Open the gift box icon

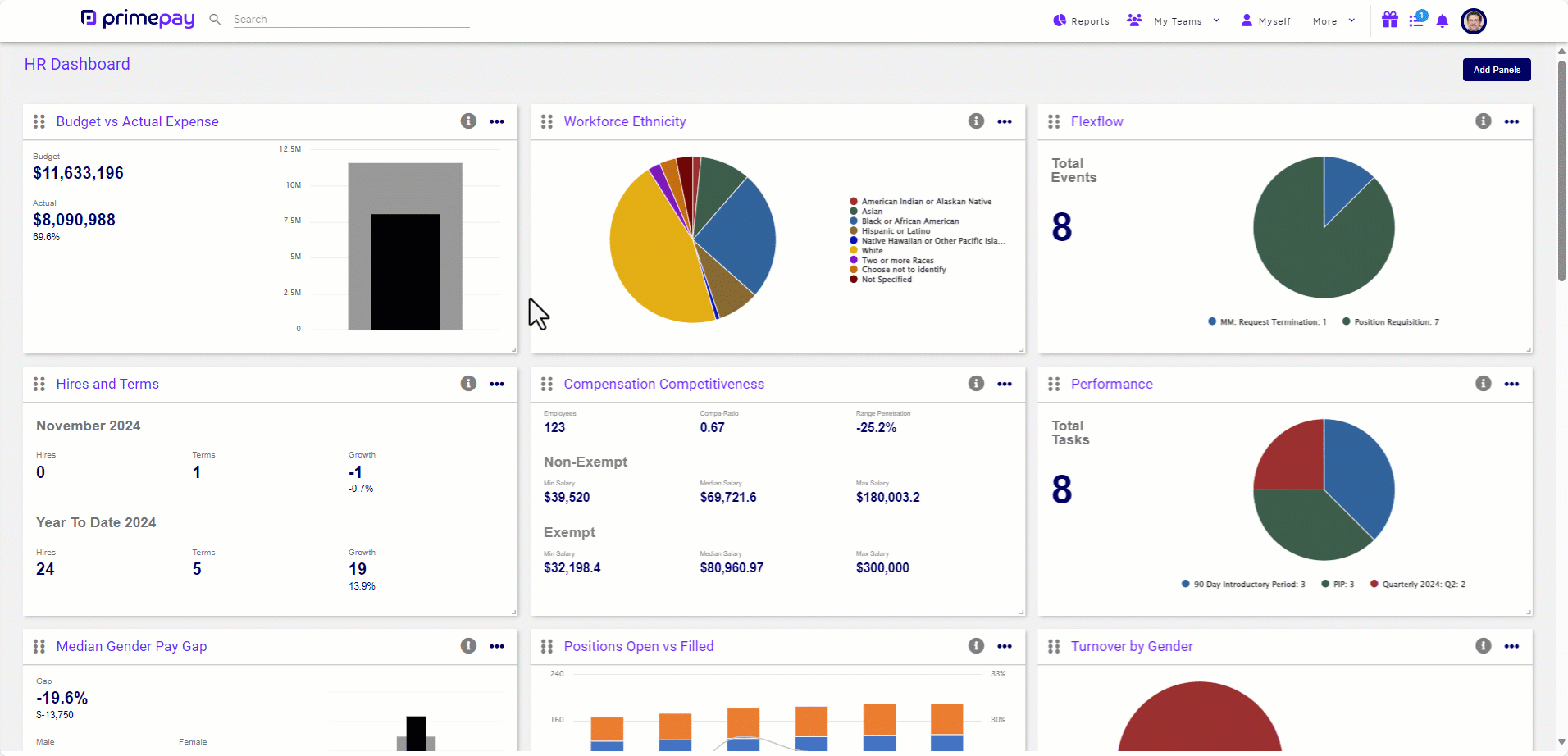1389,20
